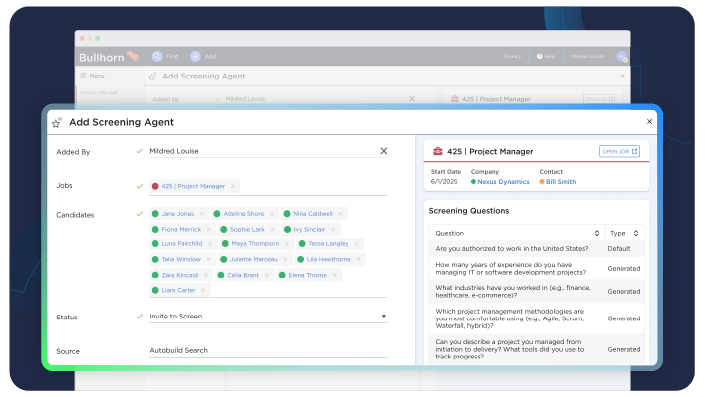
Task: Open the Nexus Dynamics company link
Action: (x=503, y=182)
